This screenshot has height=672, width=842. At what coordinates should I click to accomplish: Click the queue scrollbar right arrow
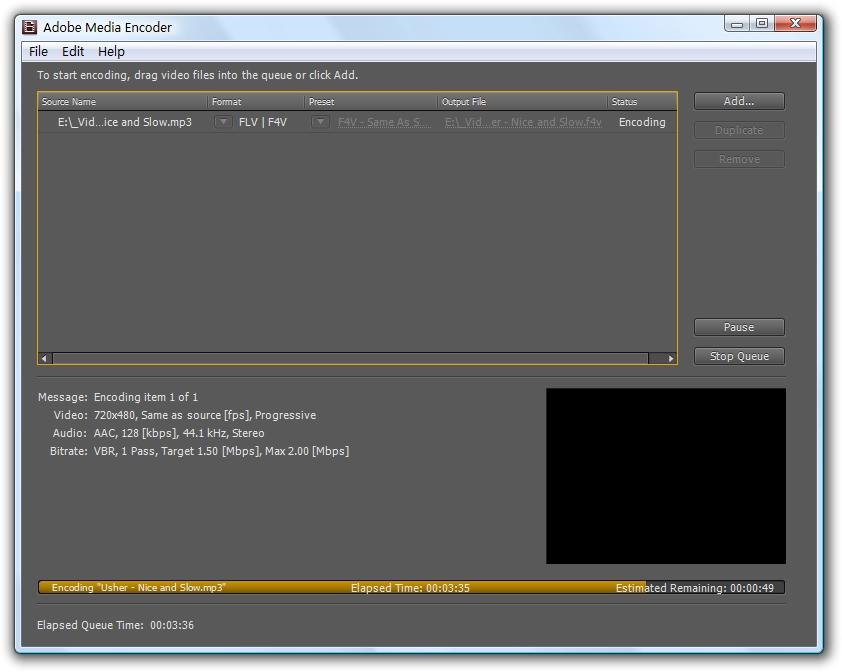[x=670, y=358]
